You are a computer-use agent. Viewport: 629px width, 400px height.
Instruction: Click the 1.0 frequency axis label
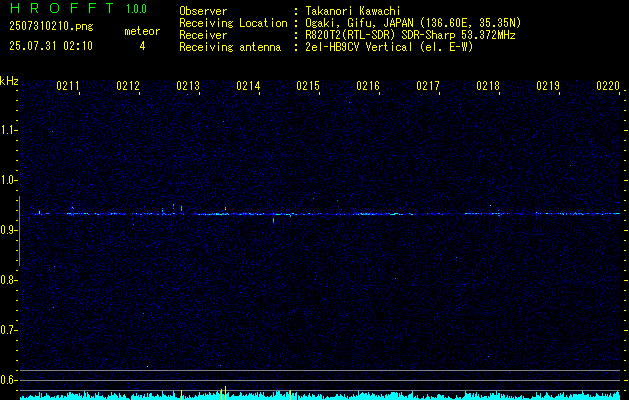tap(9, 180)
